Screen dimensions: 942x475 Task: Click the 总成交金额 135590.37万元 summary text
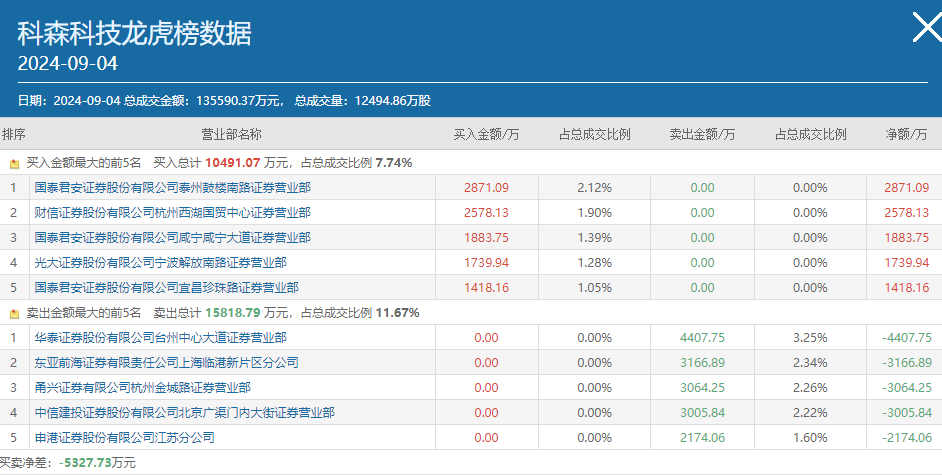pos(204,101)
